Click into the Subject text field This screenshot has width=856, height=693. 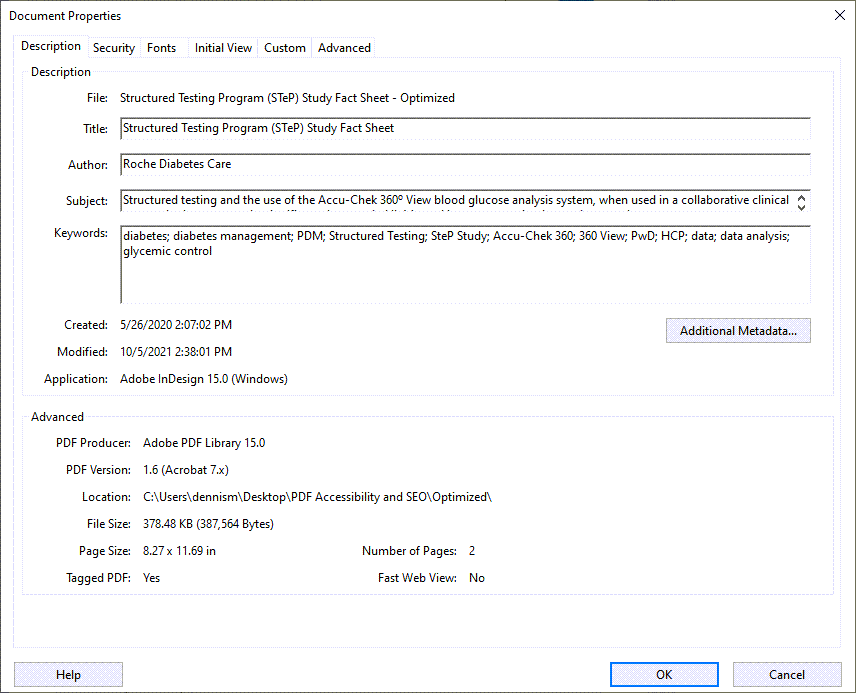pos(456,200)
